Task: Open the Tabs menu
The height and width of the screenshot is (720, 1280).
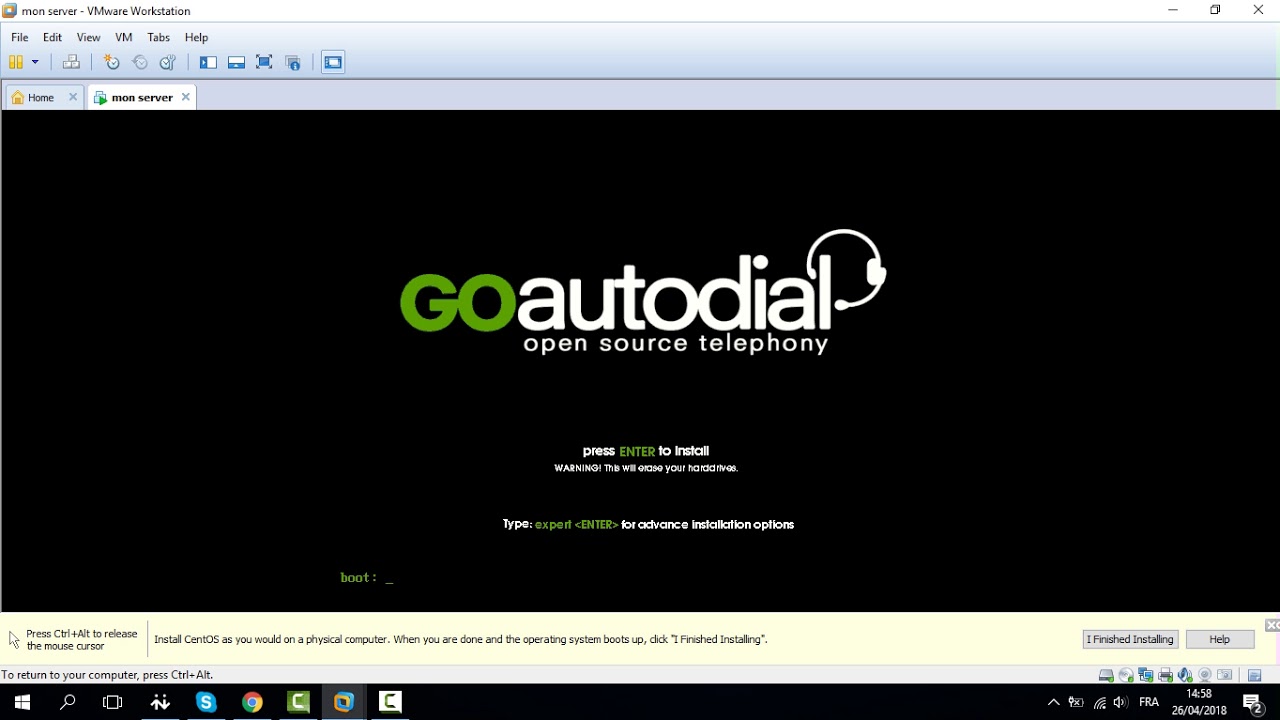Action: coord(158,37)
